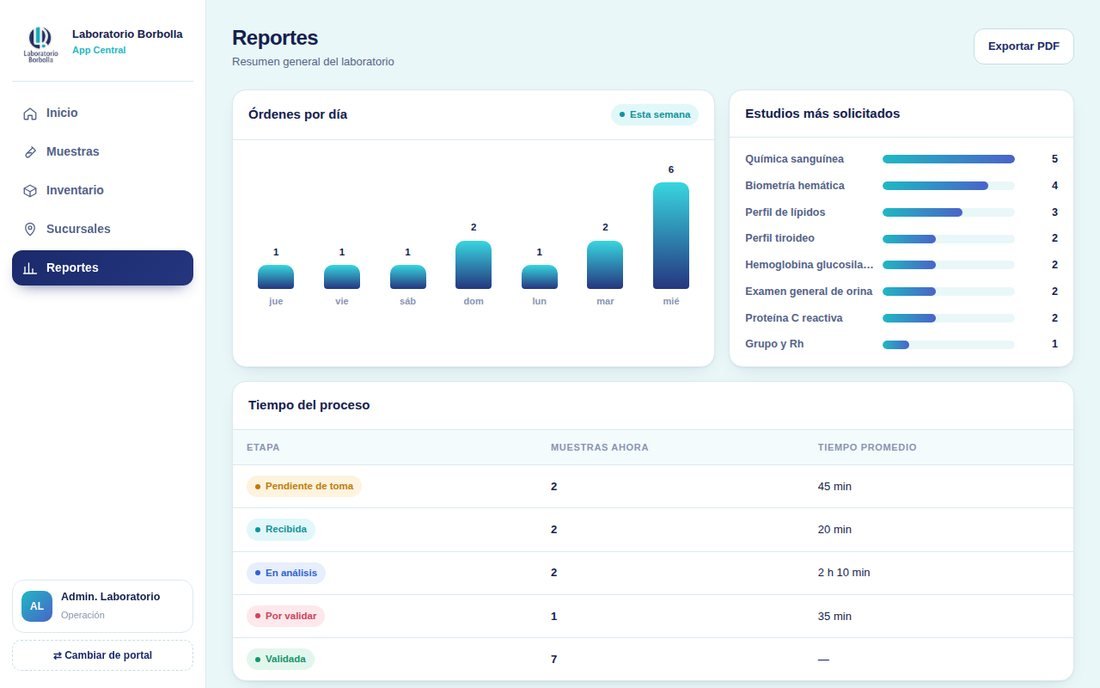The height and width of the screenshot is (688, 1100).
Task: Click Cambiar de portal button
Action: pyautogui.click(x=102, y=655)
